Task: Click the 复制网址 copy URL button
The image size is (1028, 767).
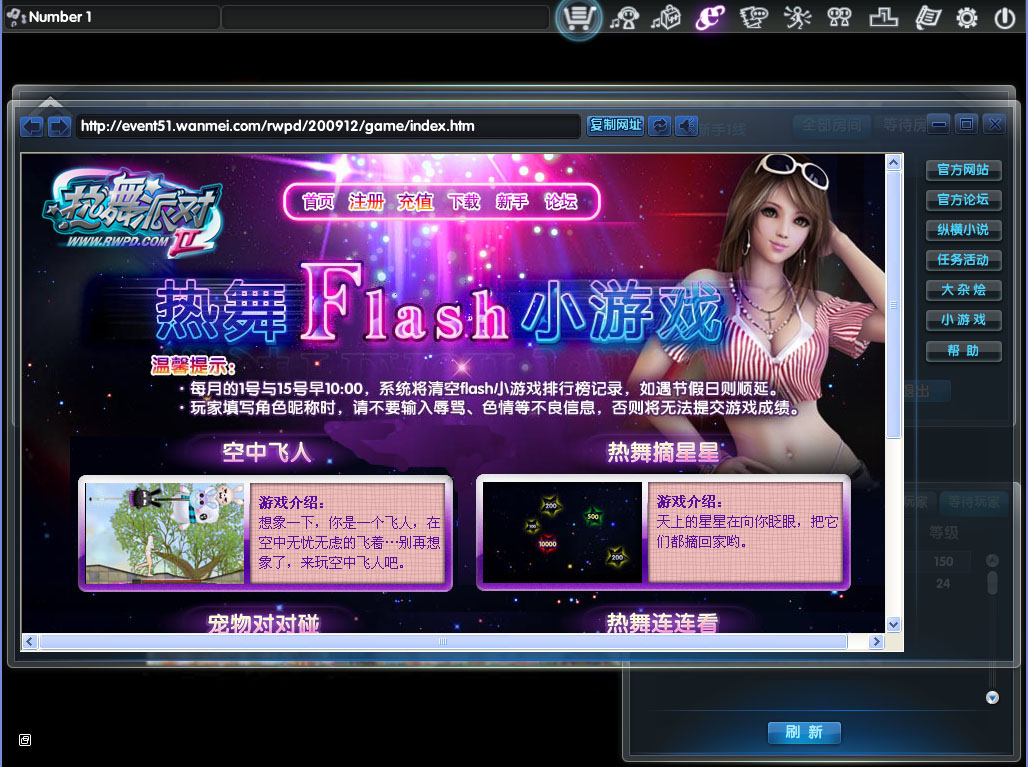Action: click(x=616, y=125)
